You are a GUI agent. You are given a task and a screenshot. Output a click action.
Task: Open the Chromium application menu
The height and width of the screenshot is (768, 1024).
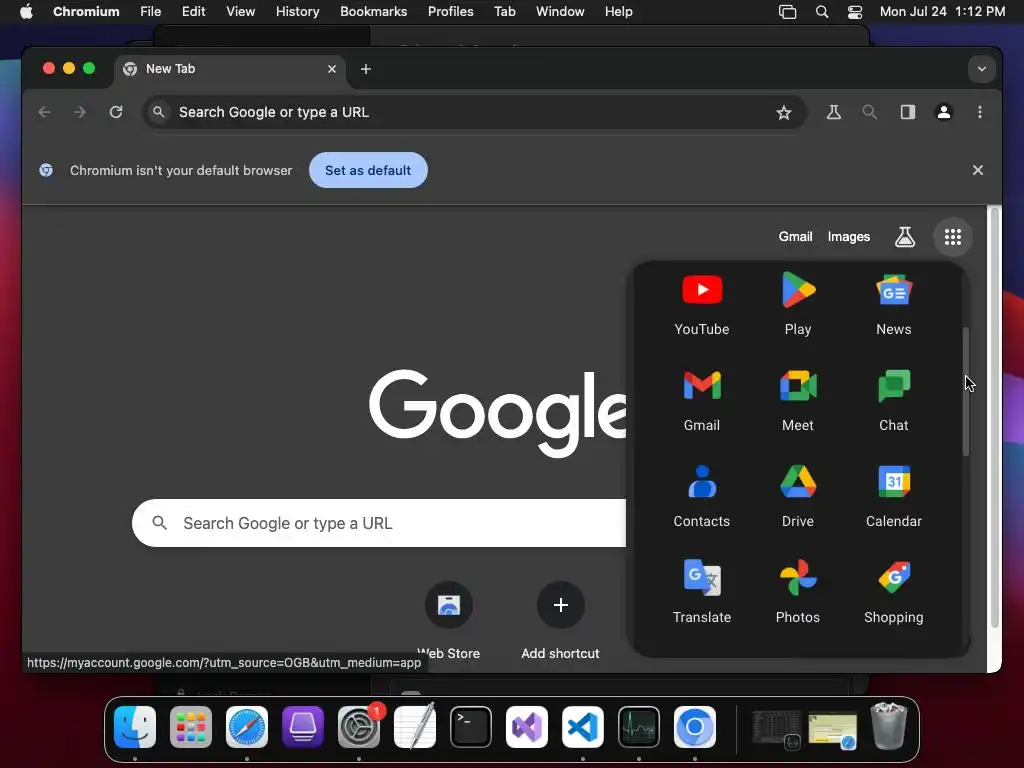click(86, 11)
